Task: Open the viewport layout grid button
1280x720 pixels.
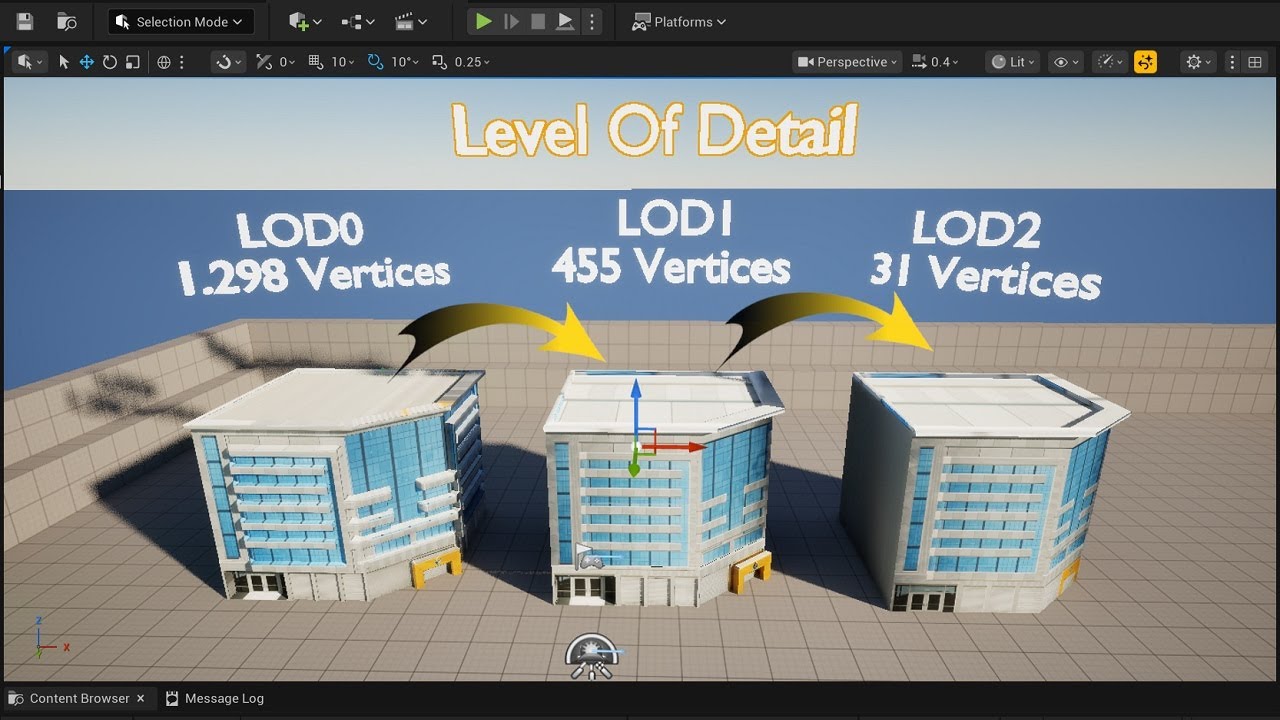Action: (1255, 62)
